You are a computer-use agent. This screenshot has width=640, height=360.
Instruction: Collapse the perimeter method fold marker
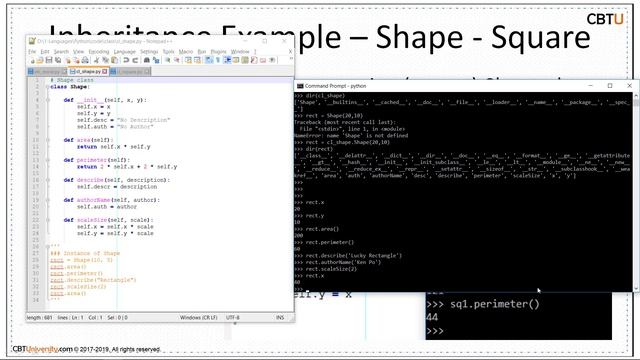coord(48,160)
